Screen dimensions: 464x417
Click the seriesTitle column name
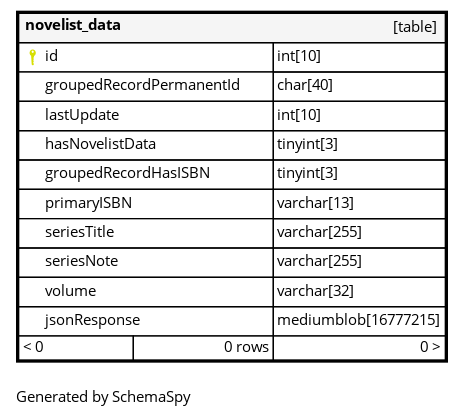80,232
